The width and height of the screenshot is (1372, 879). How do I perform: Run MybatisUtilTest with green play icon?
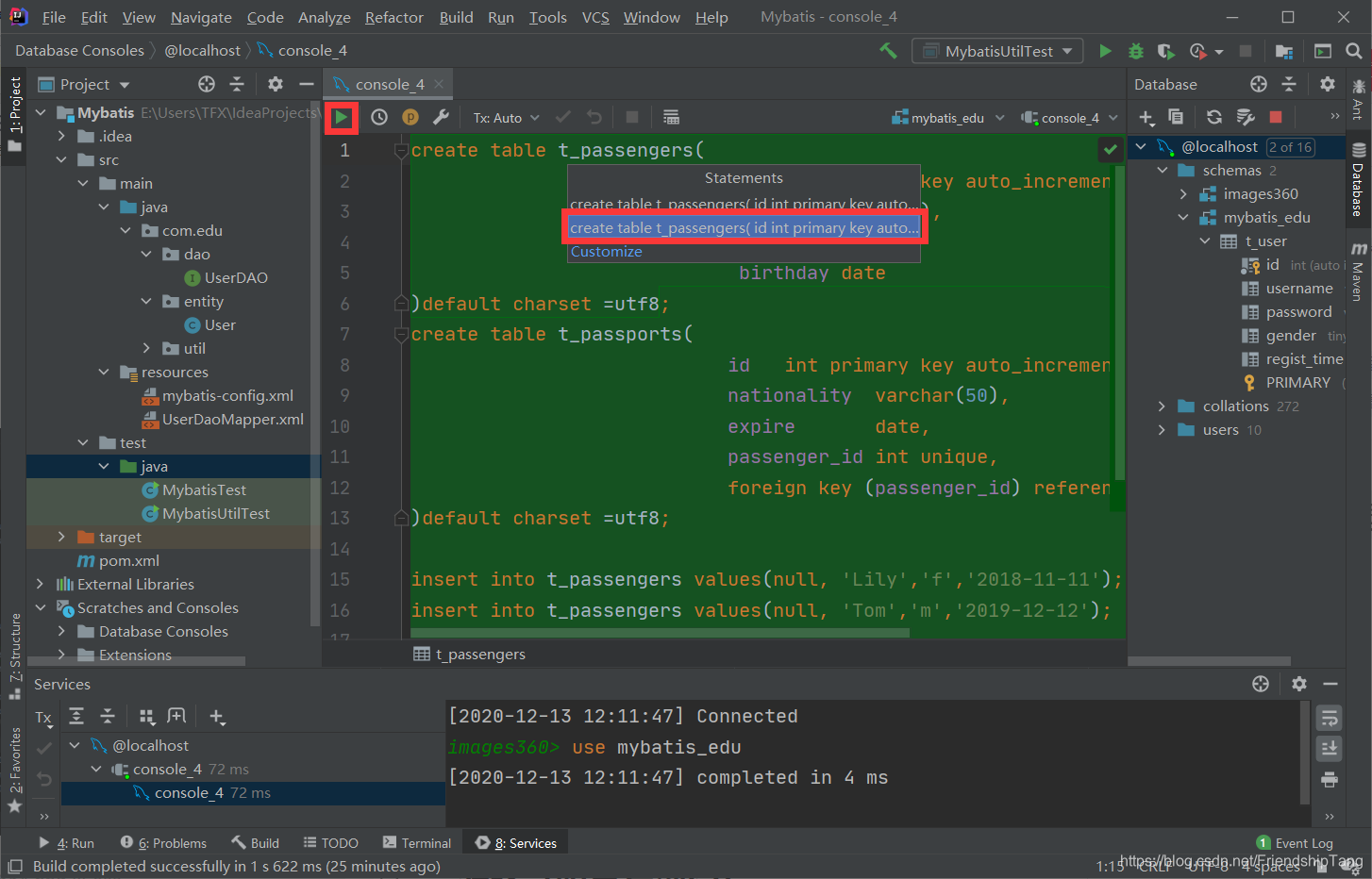[1105, 51]
